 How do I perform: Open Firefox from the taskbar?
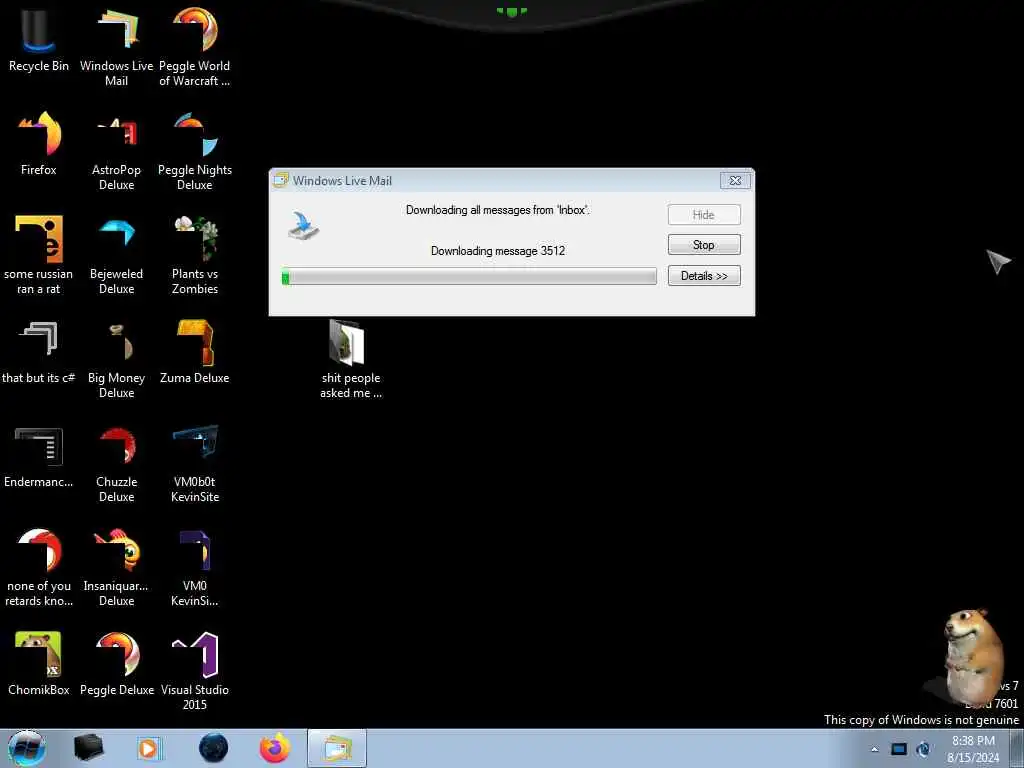[275, 748]
